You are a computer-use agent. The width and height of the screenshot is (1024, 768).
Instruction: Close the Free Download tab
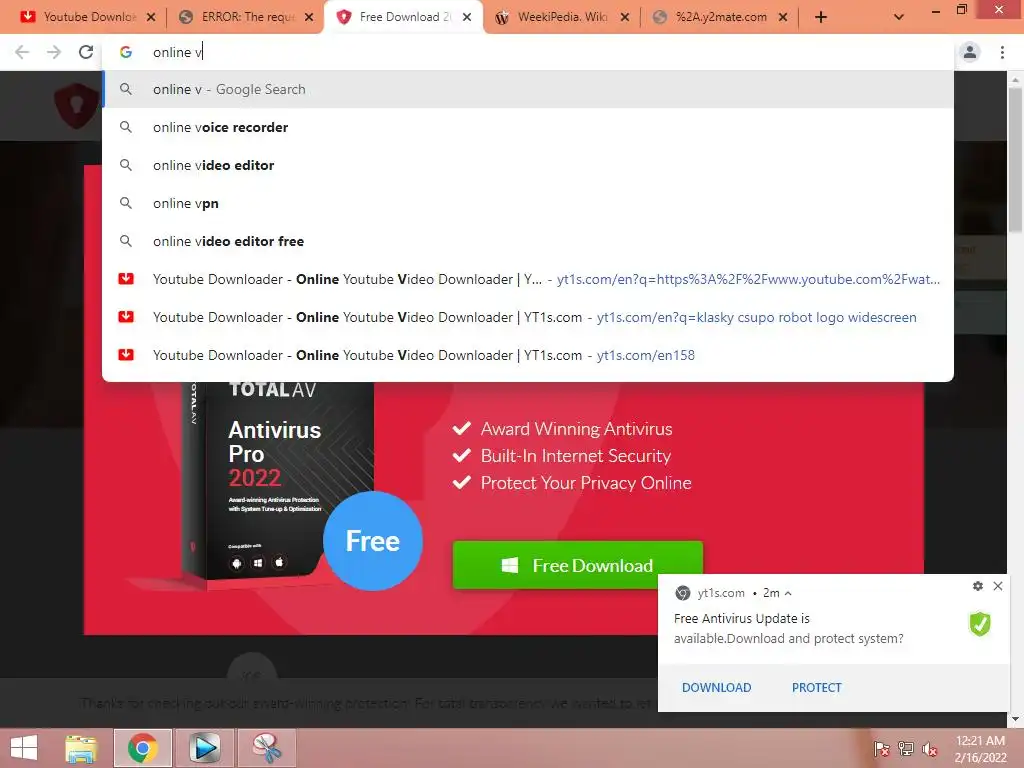coord(467,18)
